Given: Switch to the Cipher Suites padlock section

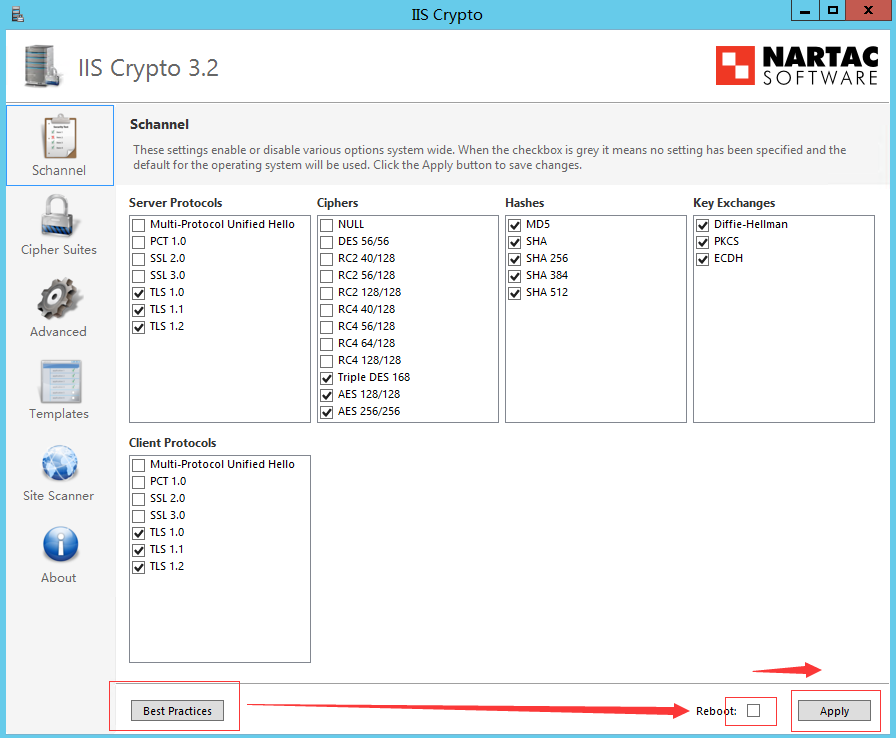Looking at the screenshot, I should (59, 225).
